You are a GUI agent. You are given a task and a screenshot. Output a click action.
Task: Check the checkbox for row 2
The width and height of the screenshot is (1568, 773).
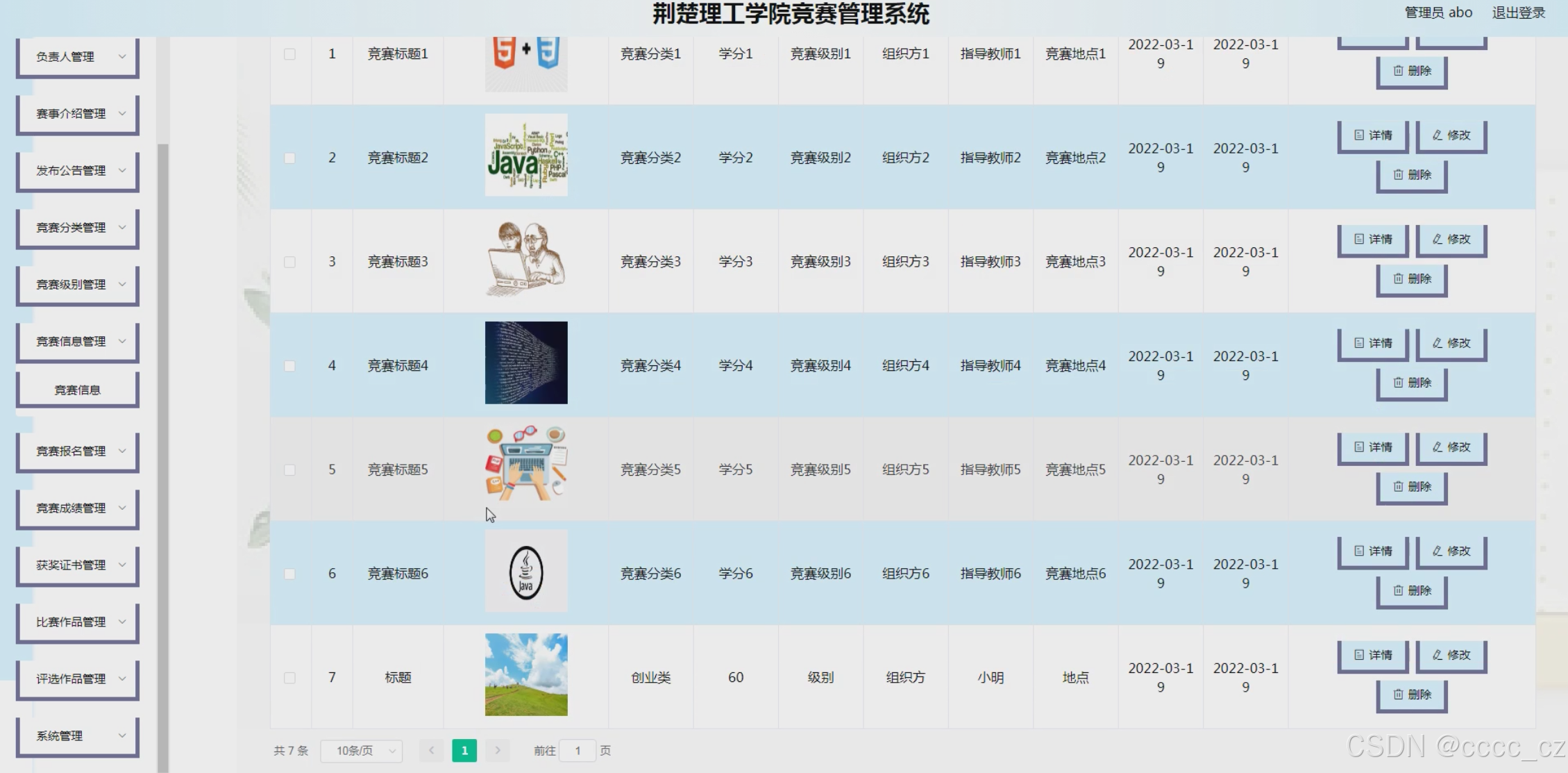click(x=289, y=158)
